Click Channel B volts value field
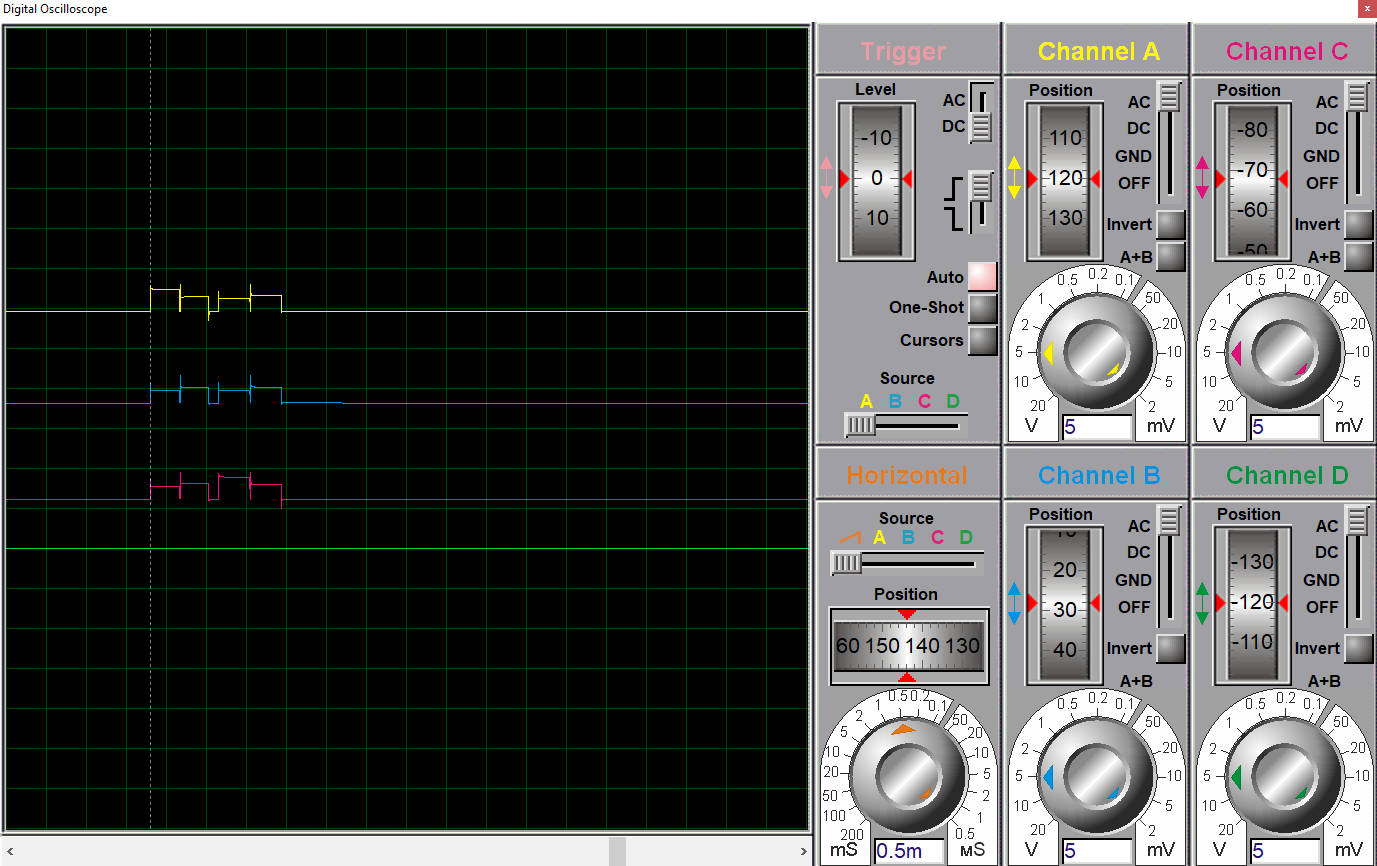Viewport: 1377px width, 866px height. point(1097,851)
